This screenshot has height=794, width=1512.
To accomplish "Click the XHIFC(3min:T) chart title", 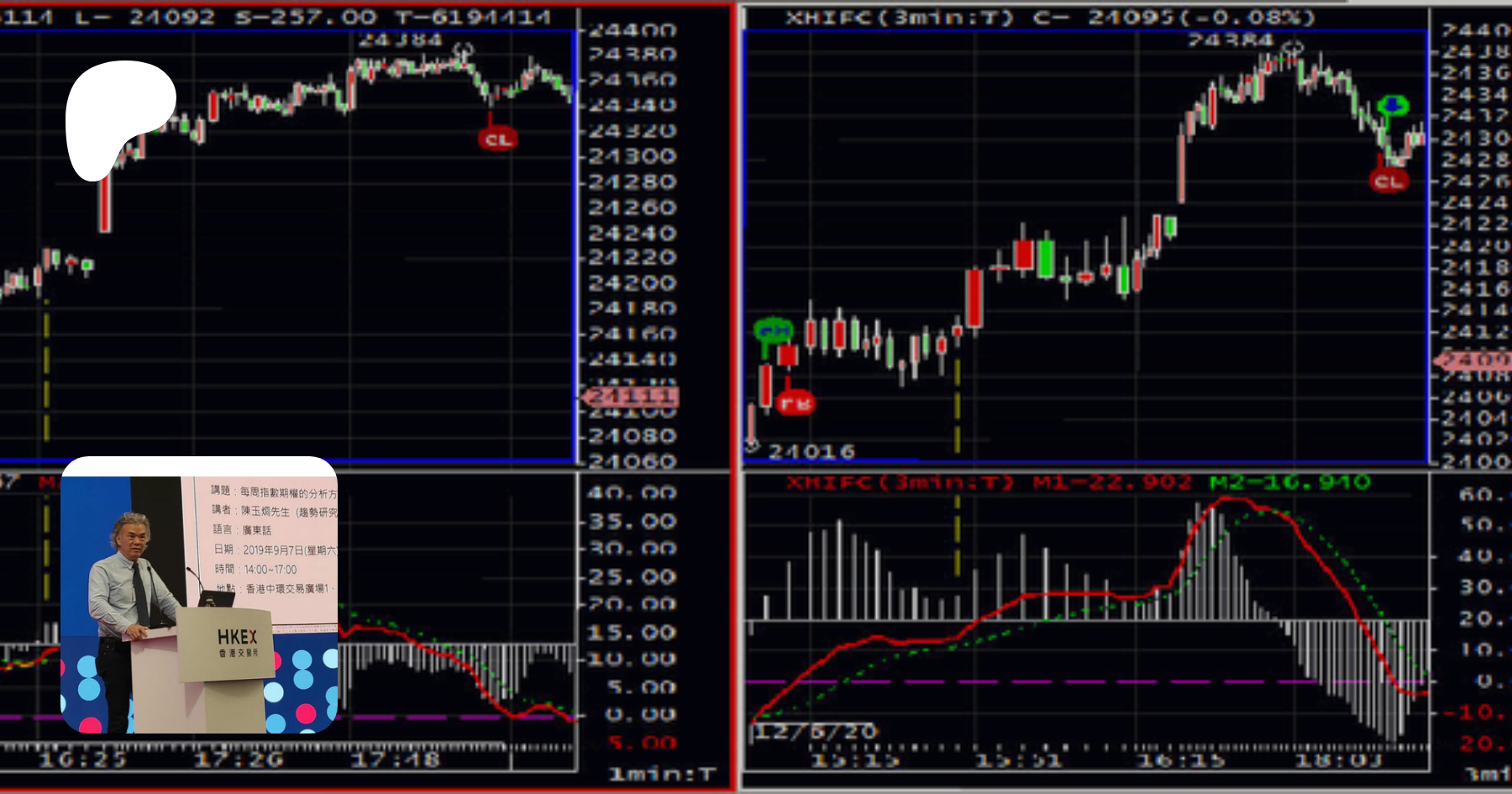I will click(899, 17).
